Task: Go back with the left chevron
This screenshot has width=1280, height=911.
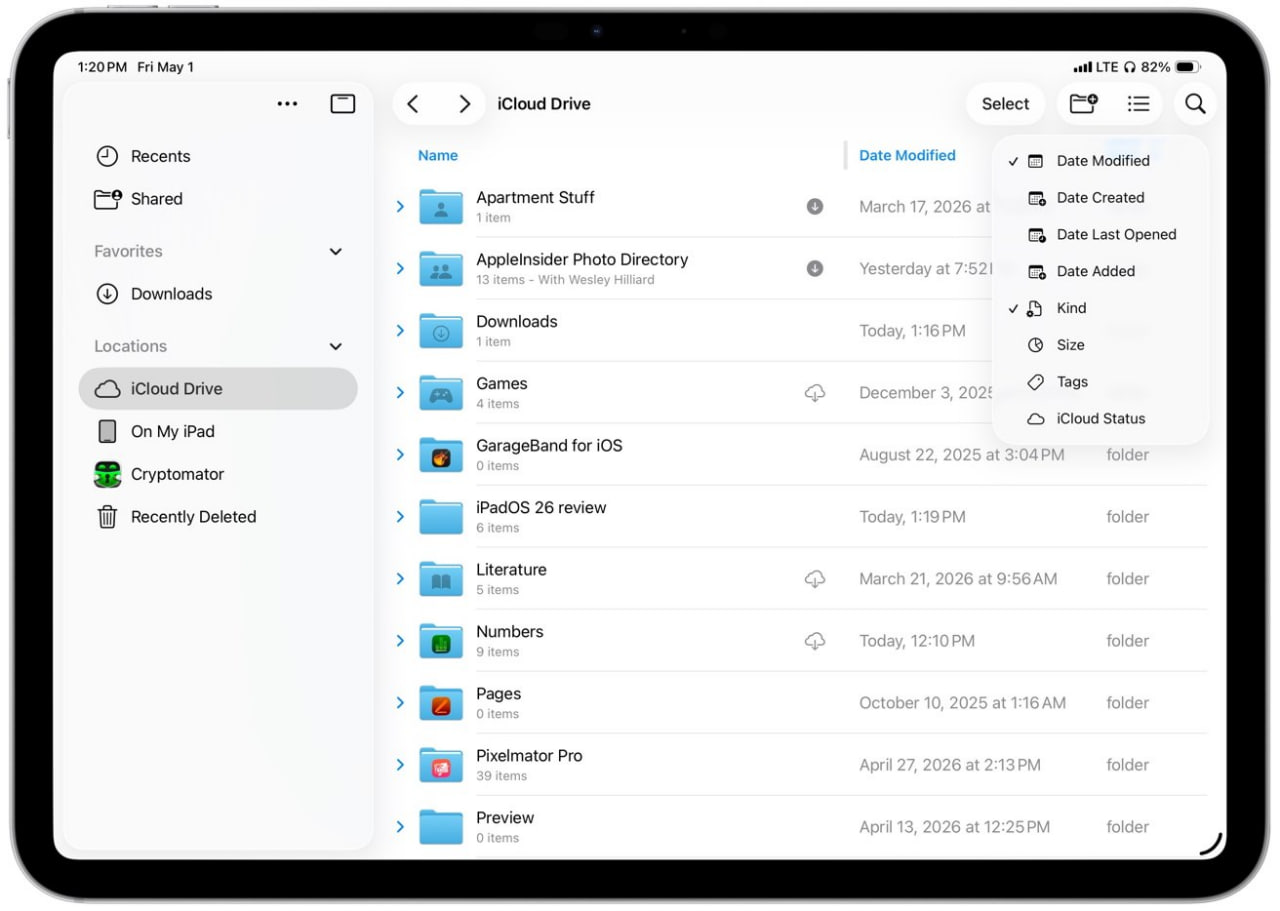Action: [x=413, y=104]
